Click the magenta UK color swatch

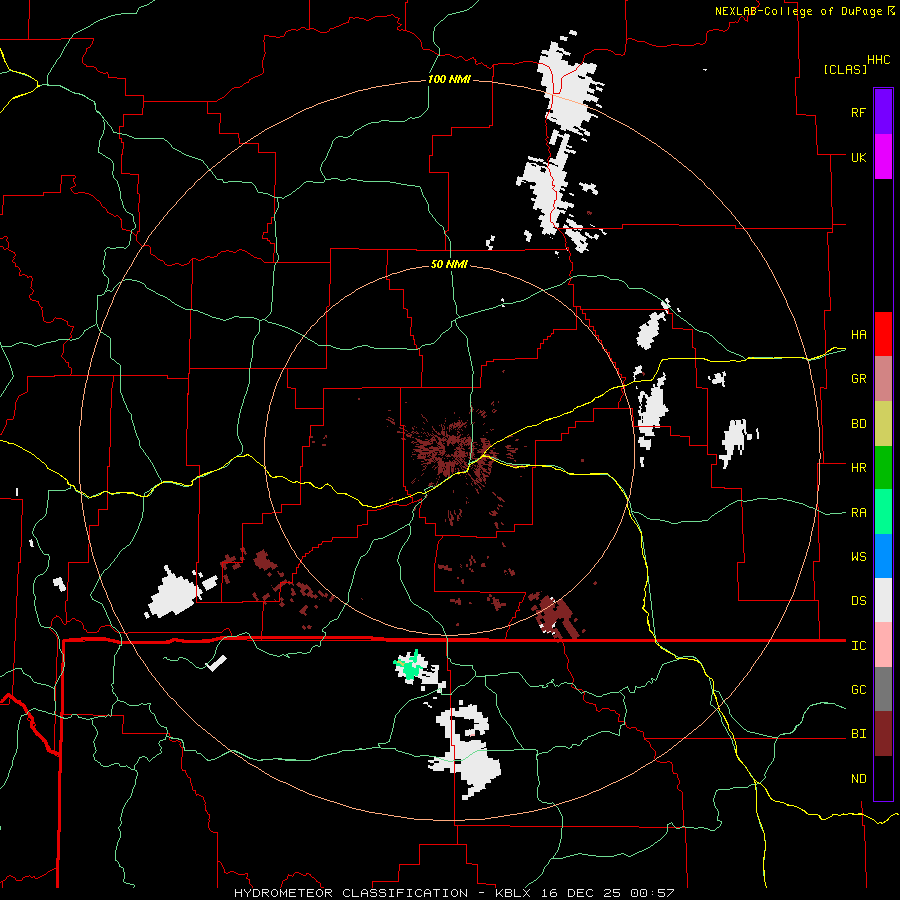(x=883, y=157)
